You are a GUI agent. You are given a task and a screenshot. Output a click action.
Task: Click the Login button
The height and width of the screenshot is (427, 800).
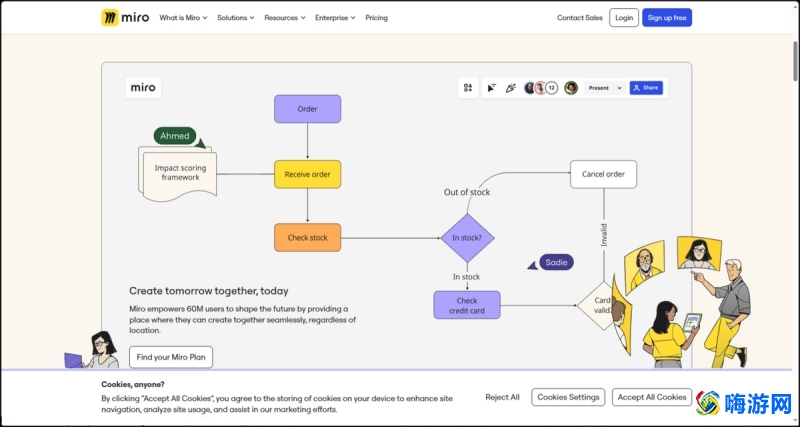click(624, 17)
